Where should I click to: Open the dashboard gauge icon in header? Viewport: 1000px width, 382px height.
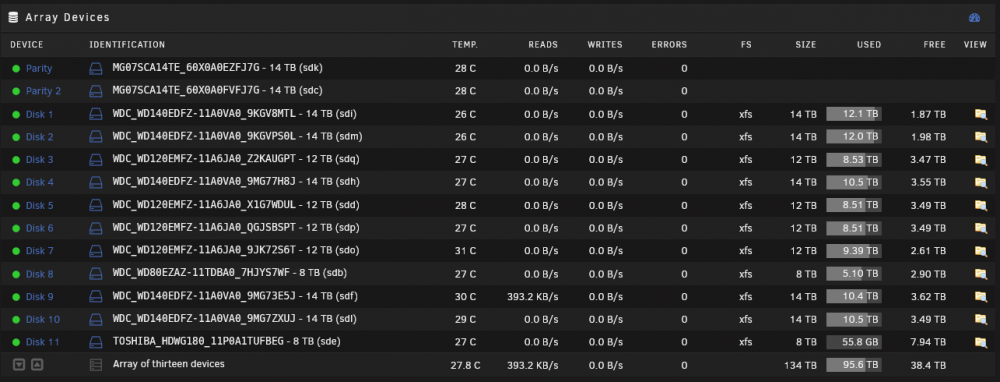pyautogui.click(x=974, y=18)
